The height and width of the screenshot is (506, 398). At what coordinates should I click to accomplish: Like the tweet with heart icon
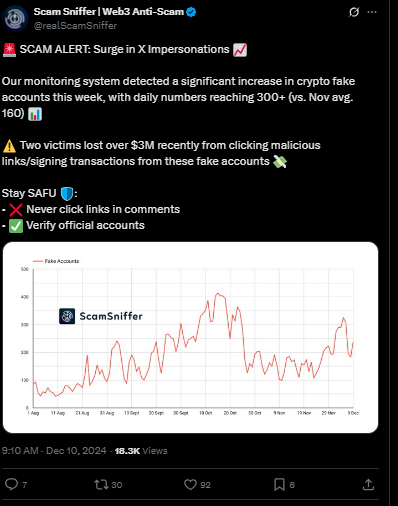(x=190, y=484)
